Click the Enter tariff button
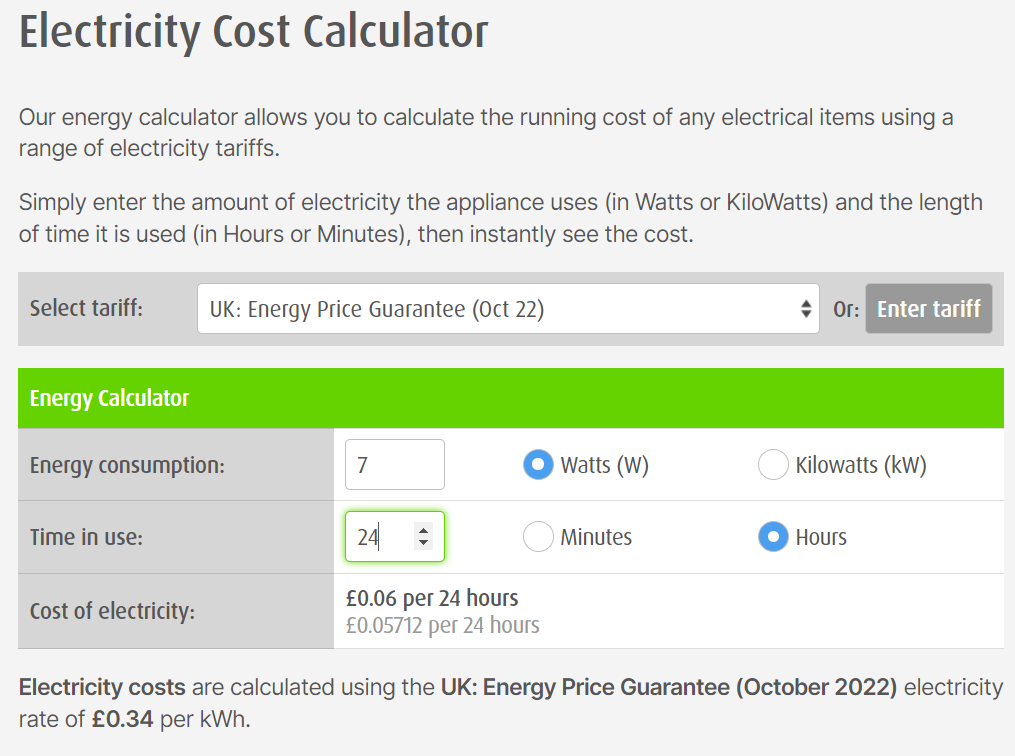Image resolution: width=1015 pixels, height=756 pixels. tap(928, 309)
